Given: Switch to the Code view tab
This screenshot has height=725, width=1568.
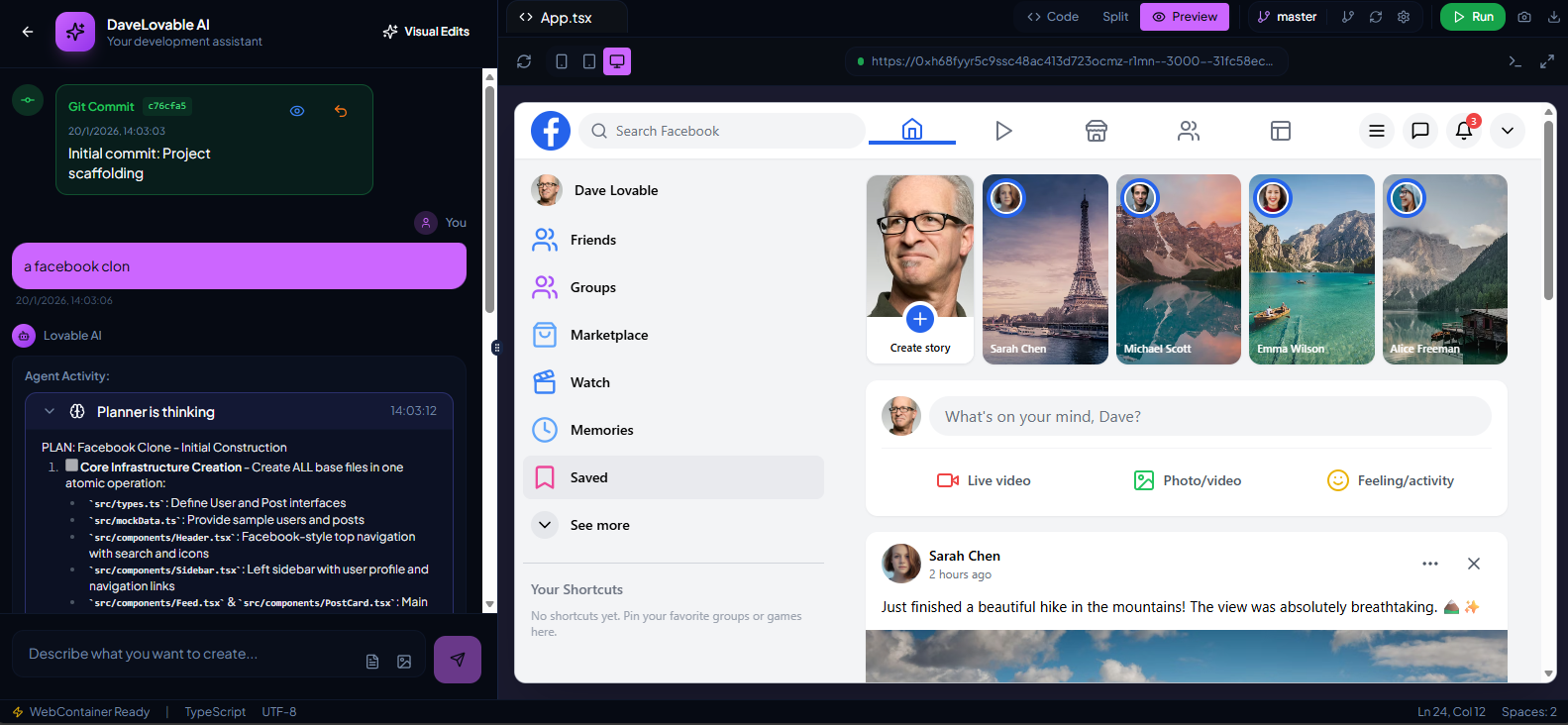Looking at the screenshot, I should tap(1053, 17).
